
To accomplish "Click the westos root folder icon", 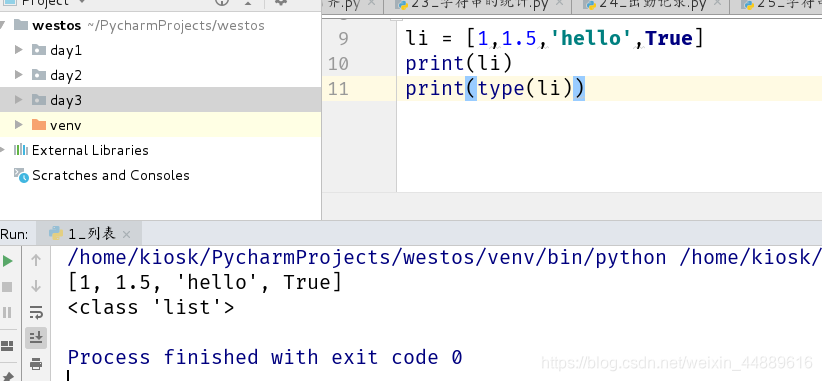I will 21,25.
